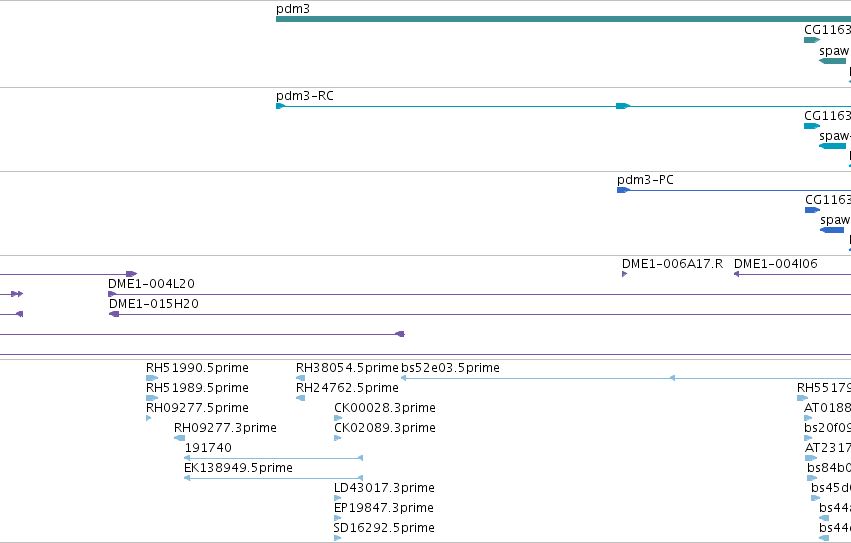
Task: Select RH09277.5prime EST label
Action: coord(197,408)
